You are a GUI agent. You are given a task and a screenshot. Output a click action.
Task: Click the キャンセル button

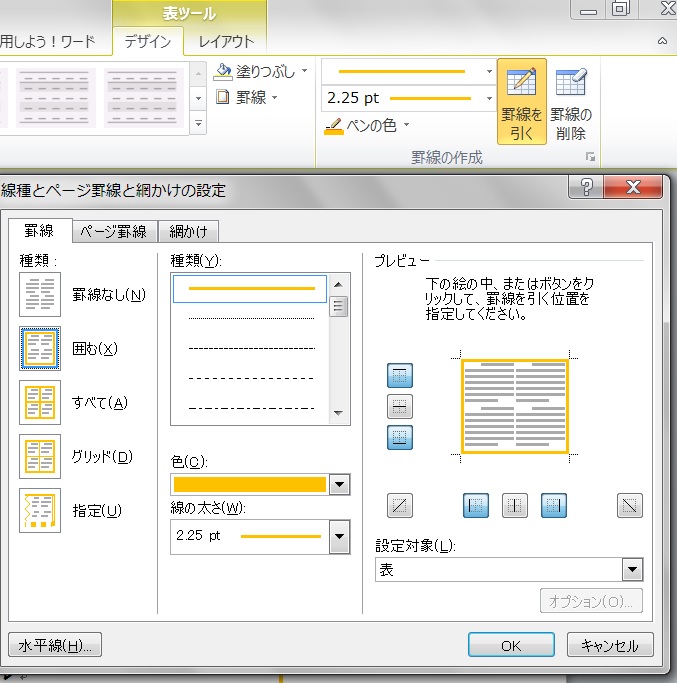[x=610, y=645]
